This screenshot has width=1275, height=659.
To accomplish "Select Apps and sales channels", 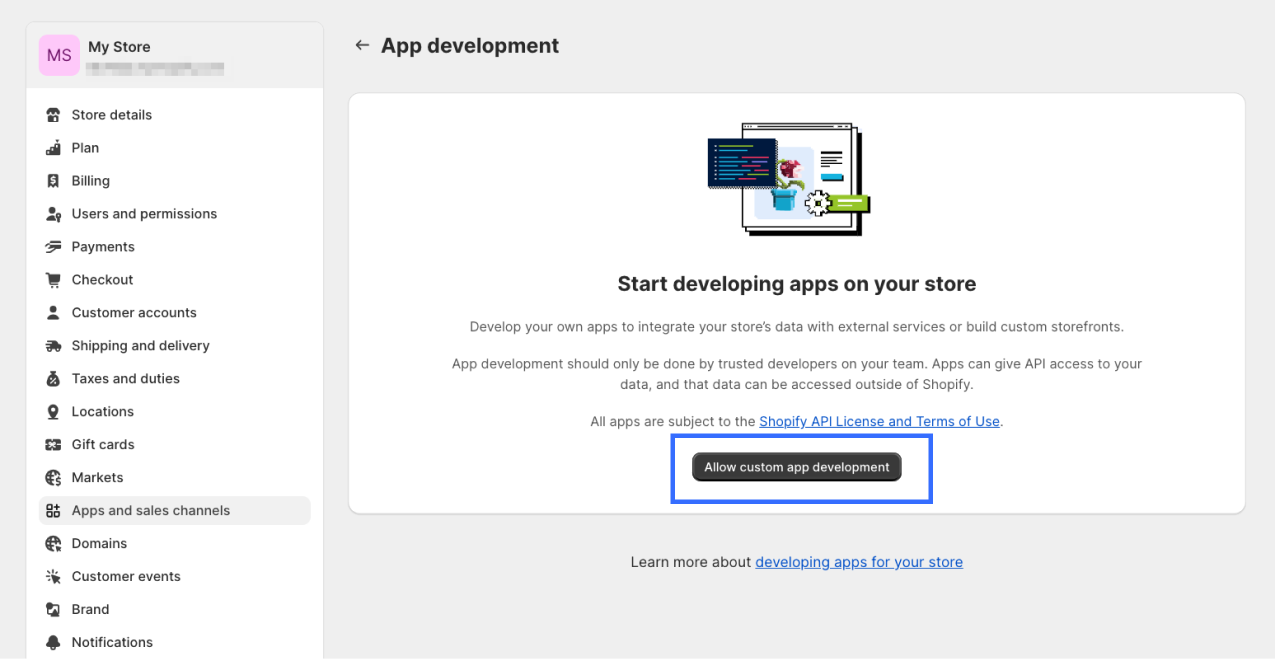I will tap(175, 511).
